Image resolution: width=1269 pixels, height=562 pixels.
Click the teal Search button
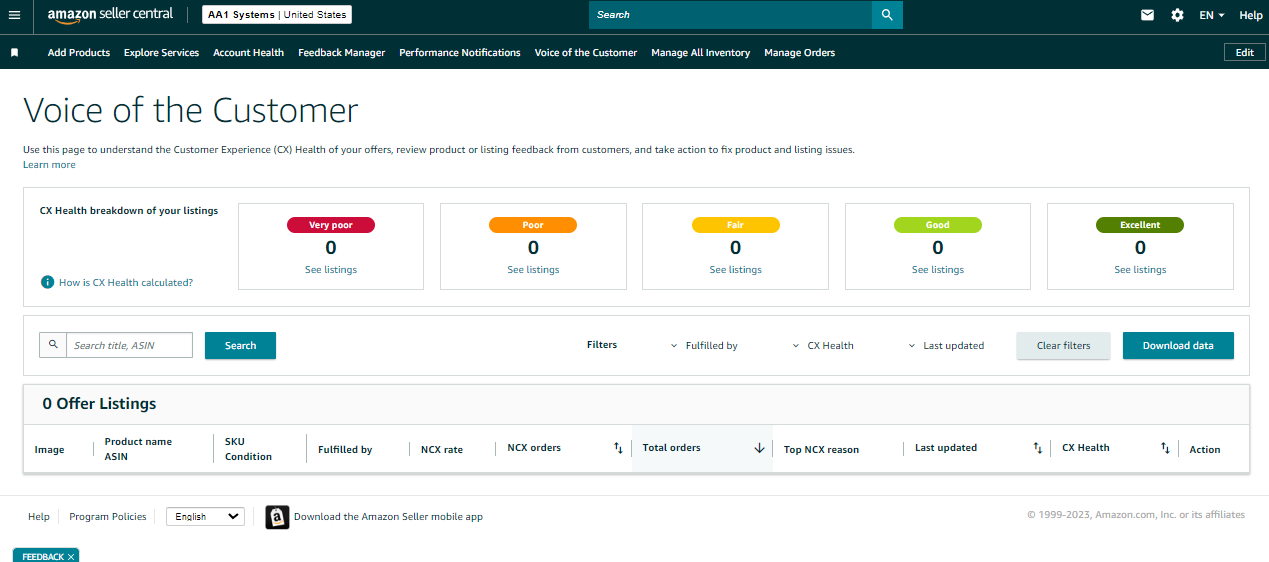coord(240,345)
